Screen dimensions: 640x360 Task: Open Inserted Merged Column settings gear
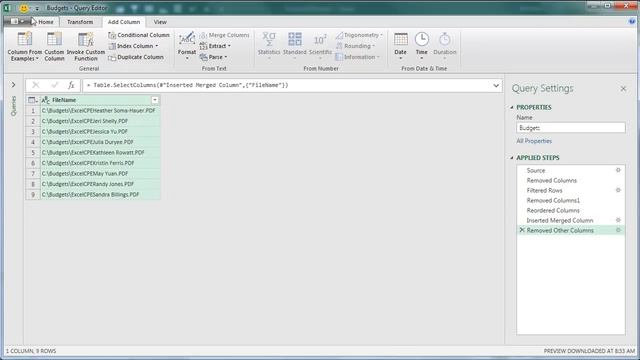click(x=618, y=220)
